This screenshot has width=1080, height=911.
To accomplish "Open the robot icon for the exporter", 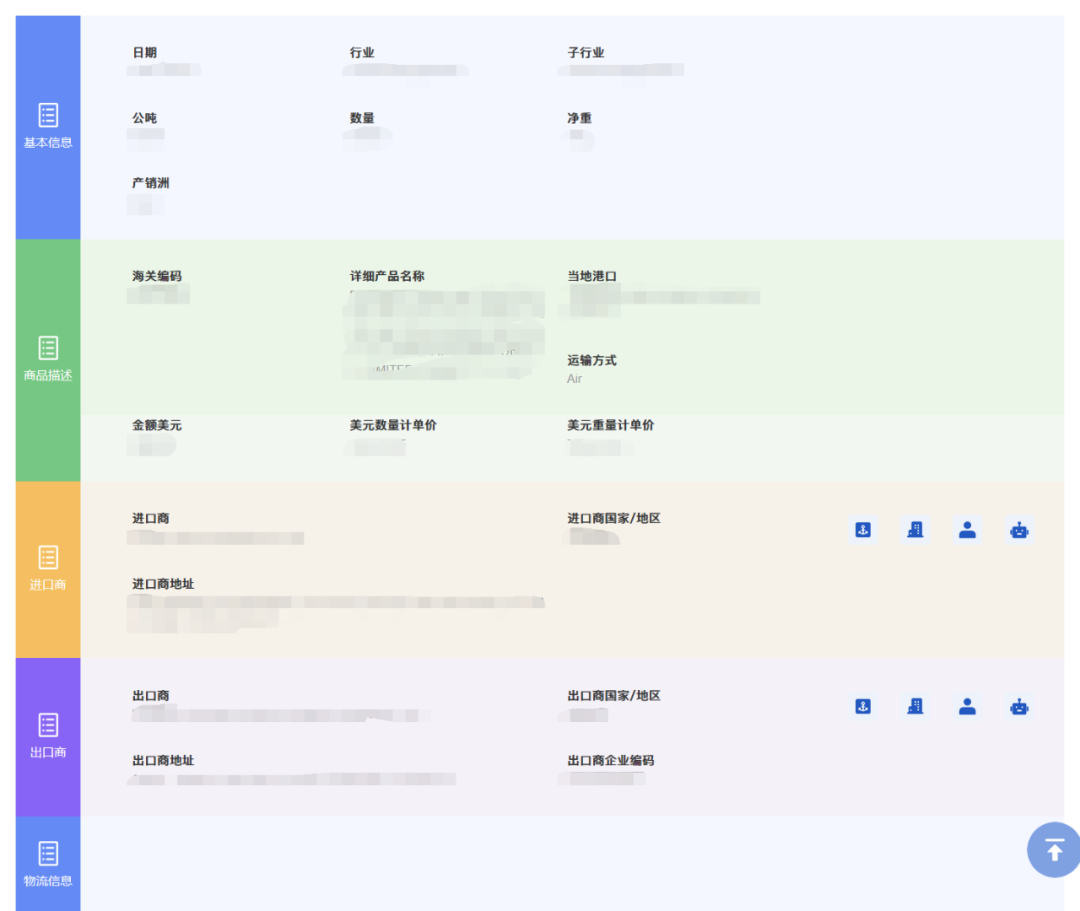I will 1019,707.
